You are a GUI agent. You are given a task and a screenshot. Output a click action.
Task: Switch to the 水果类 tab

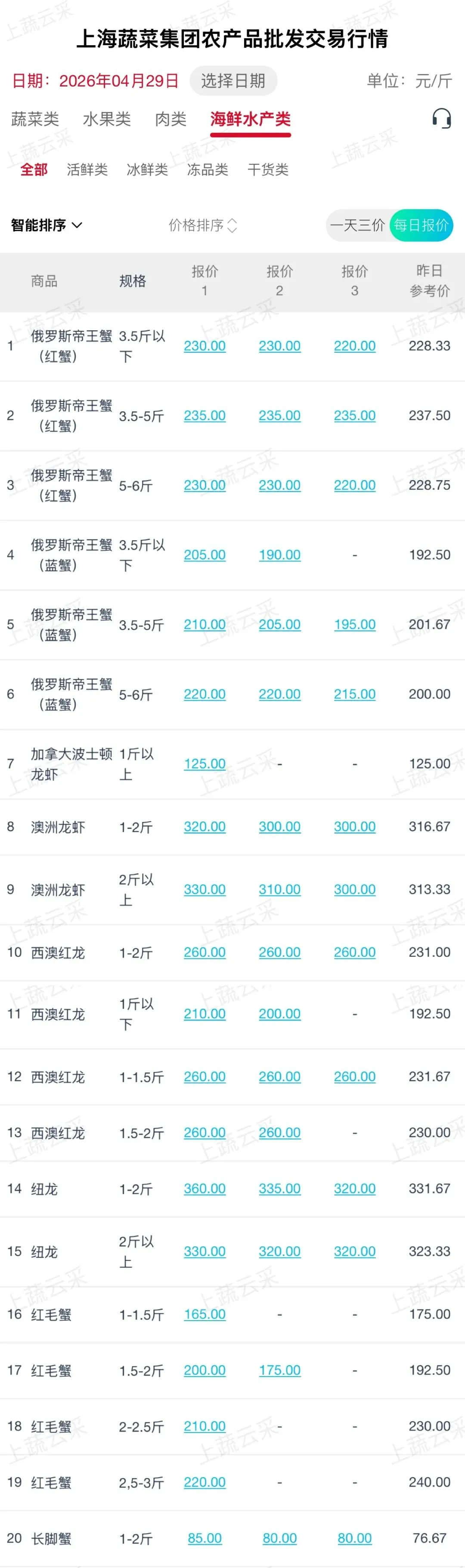coord(107,119)
